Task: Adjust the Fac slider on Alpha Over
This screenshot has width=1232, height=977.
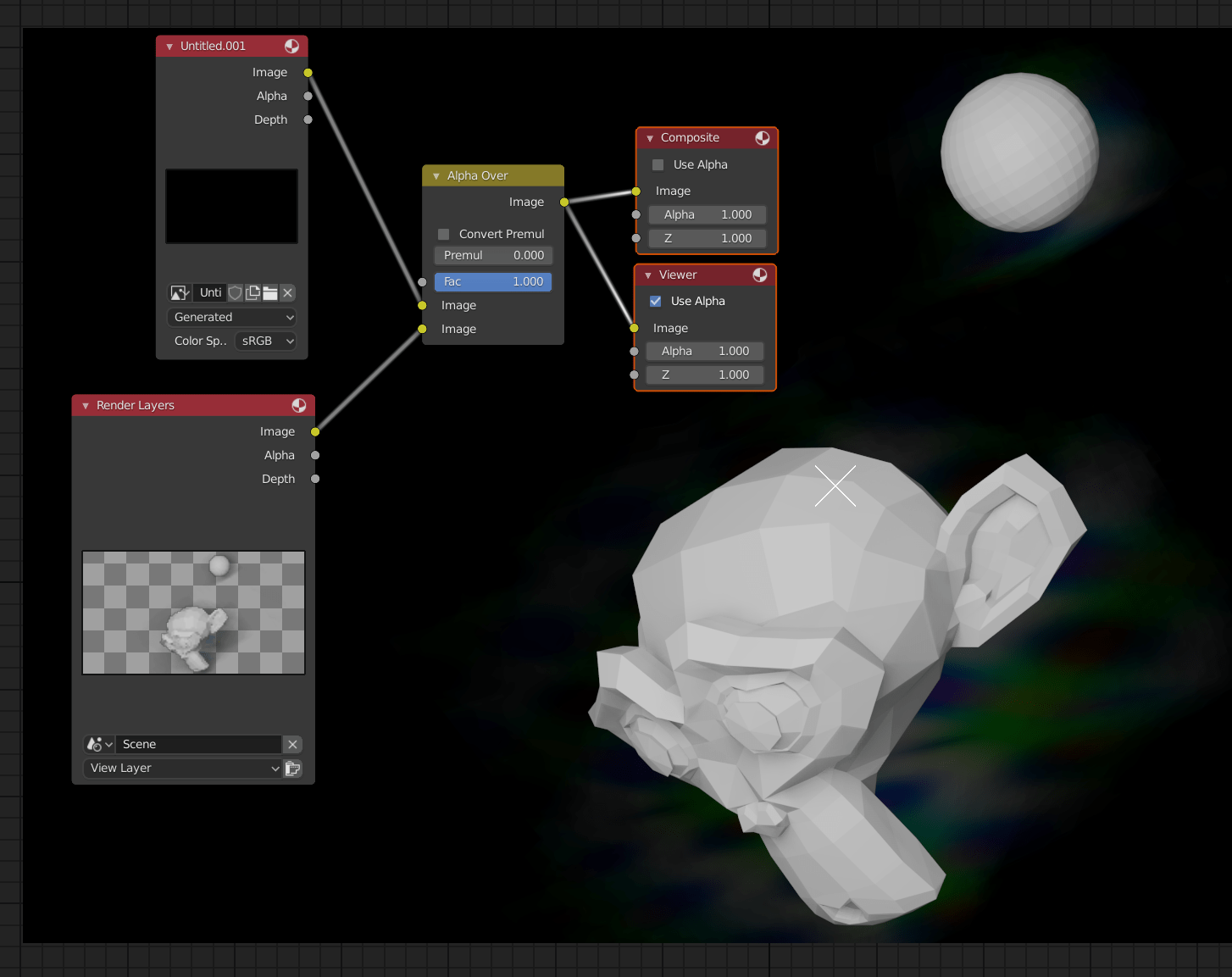Action: (x=492, y=281)
